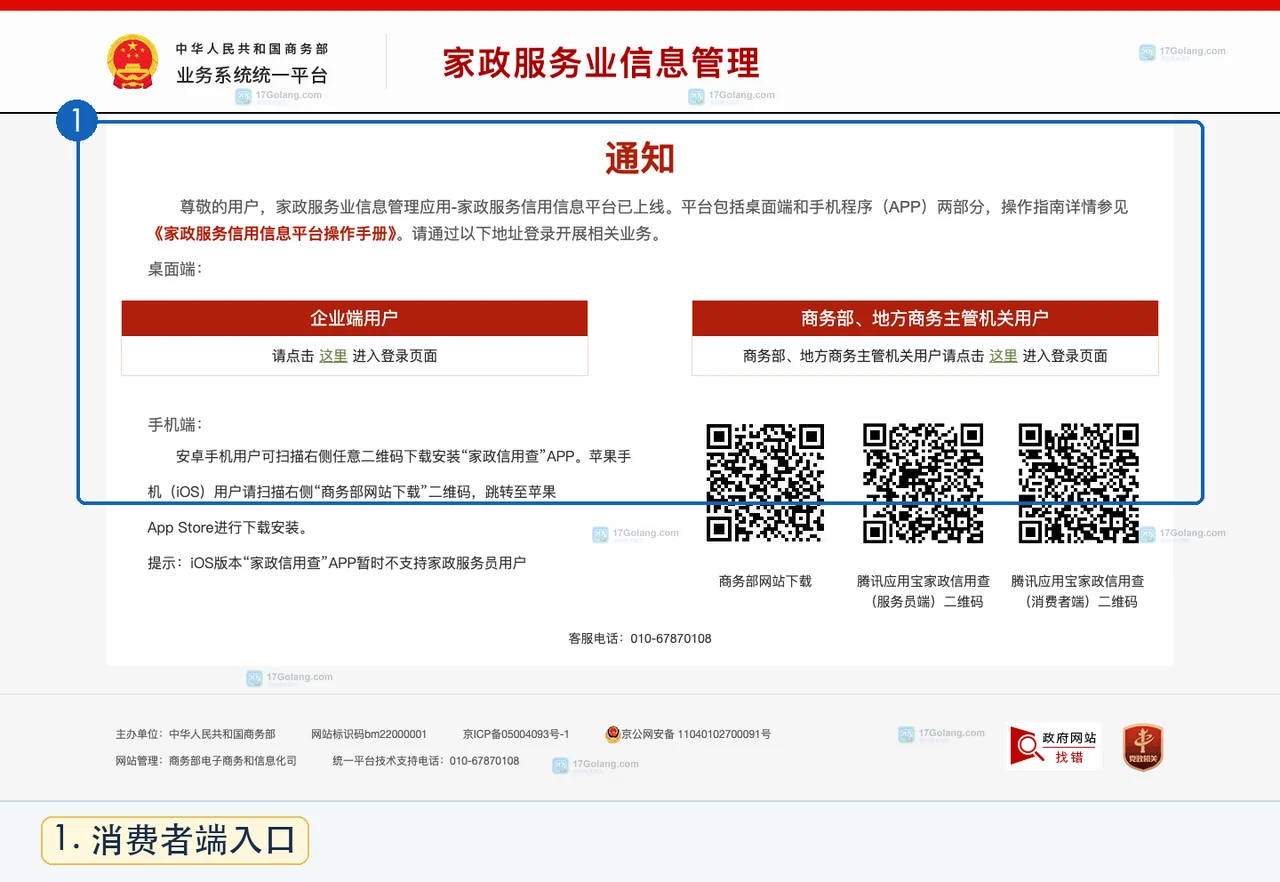Click the 商务部网站下载 QR code
The height and width of the screenshot is (882, 1280).
coord(765,484)
